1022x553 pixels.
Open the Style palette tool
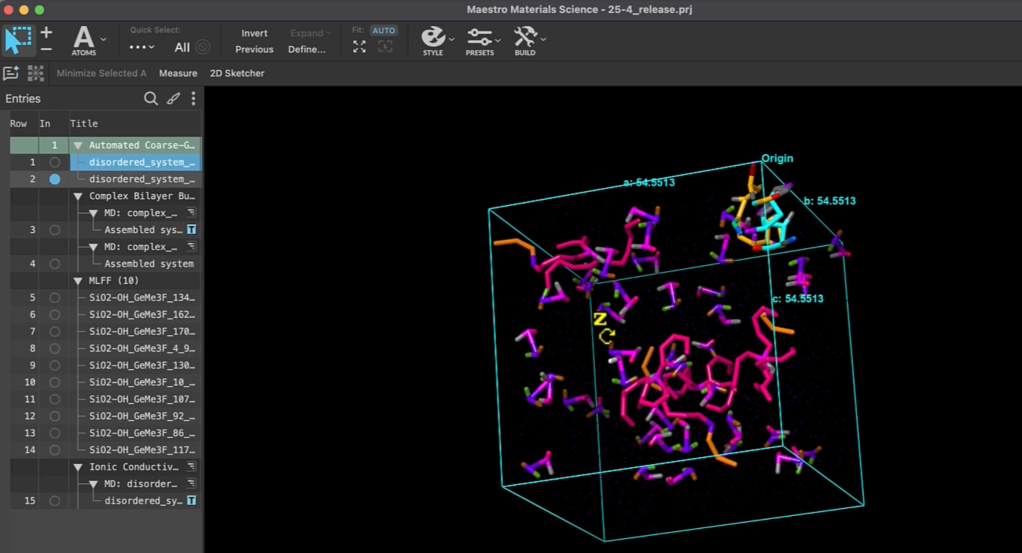[433, 40]
